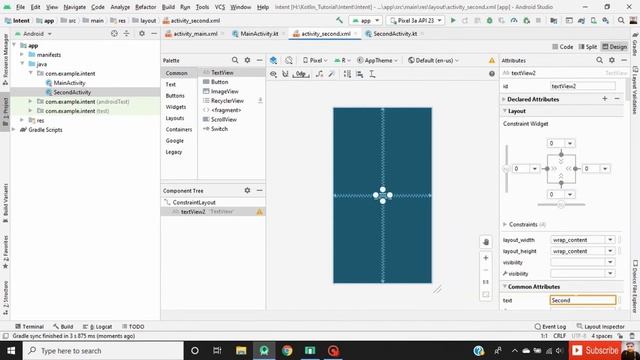Switch to Code view mode
The width and height of the screenshot is (640, 360).
(562, 47)
